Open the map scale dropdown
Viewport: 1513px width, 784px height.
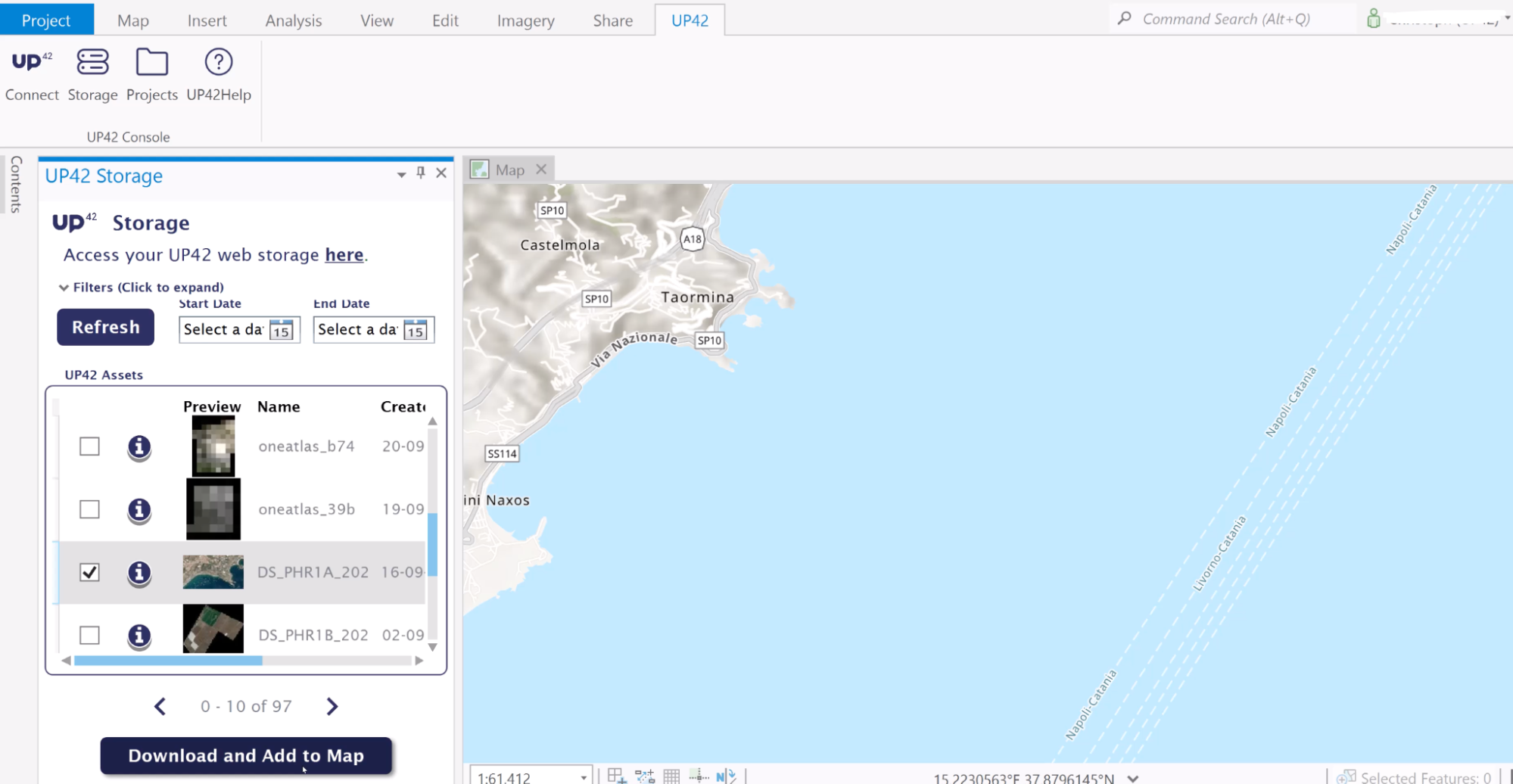point(584,777)
